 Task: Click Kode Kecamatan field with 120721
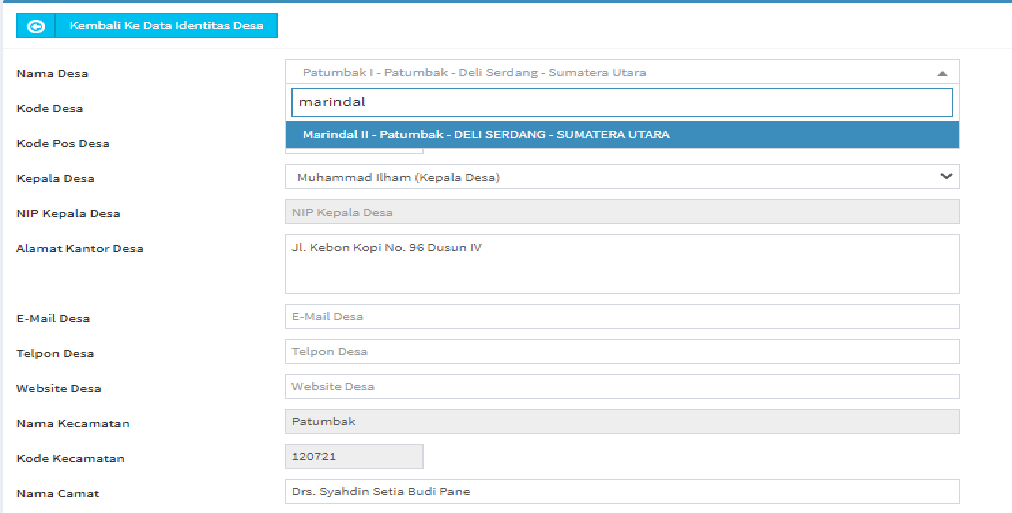[x=354, y=456]
